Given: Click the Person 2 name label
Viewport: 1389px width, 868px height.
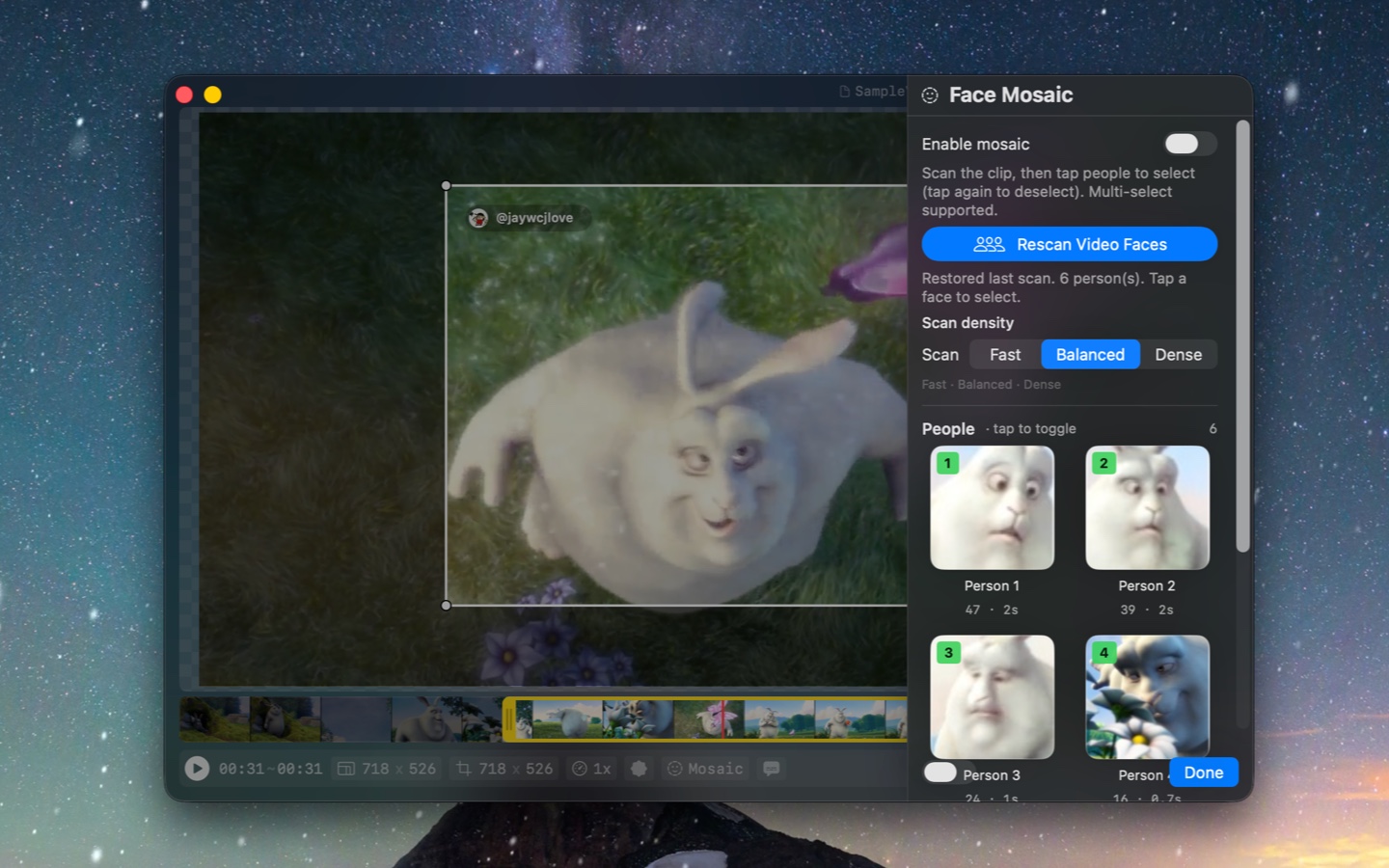Looking at the screenshot, I should 1147,585.
